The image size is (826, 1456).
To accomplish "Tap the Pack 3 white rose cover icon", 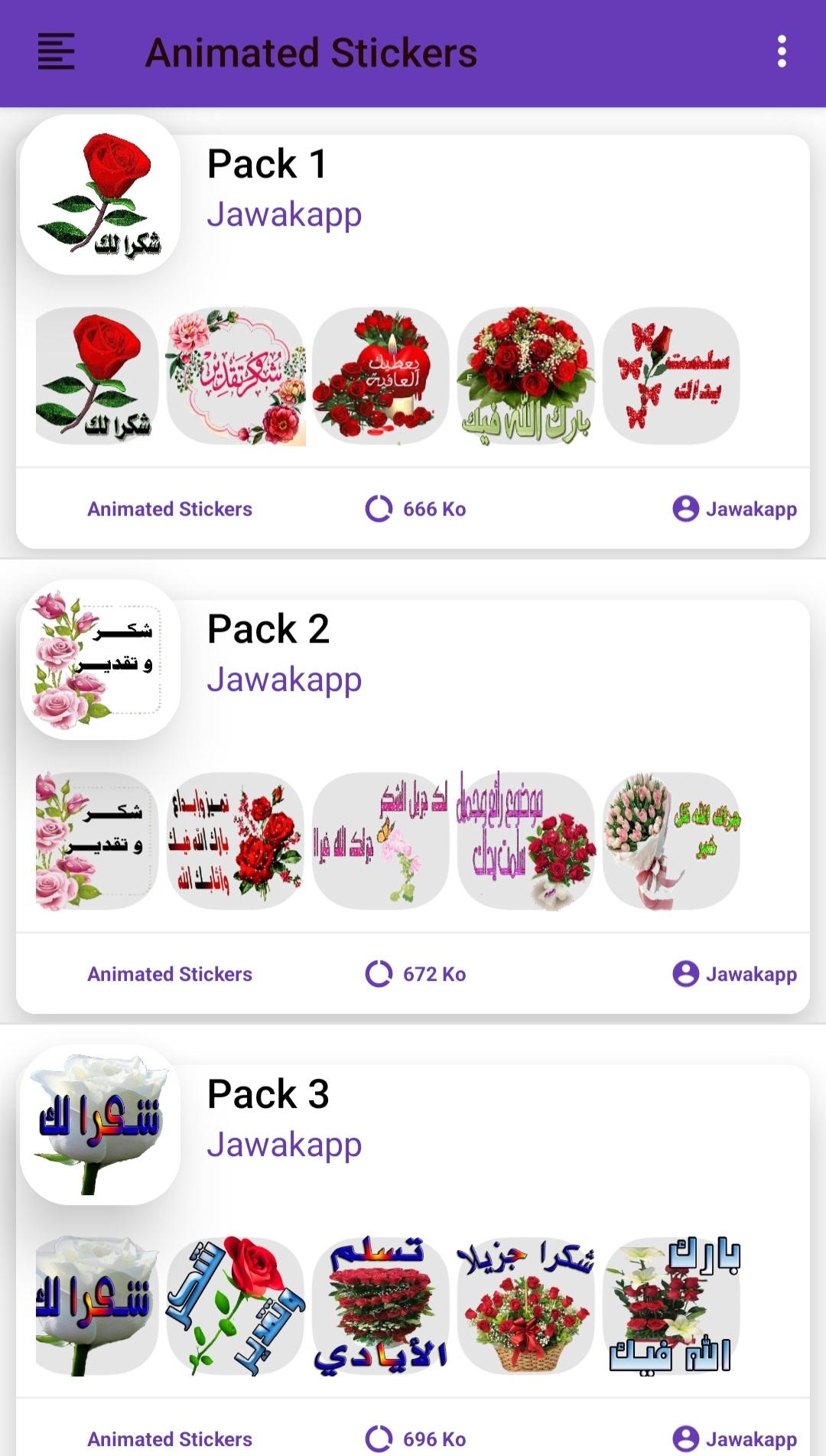I will [x=100, y=1125].
